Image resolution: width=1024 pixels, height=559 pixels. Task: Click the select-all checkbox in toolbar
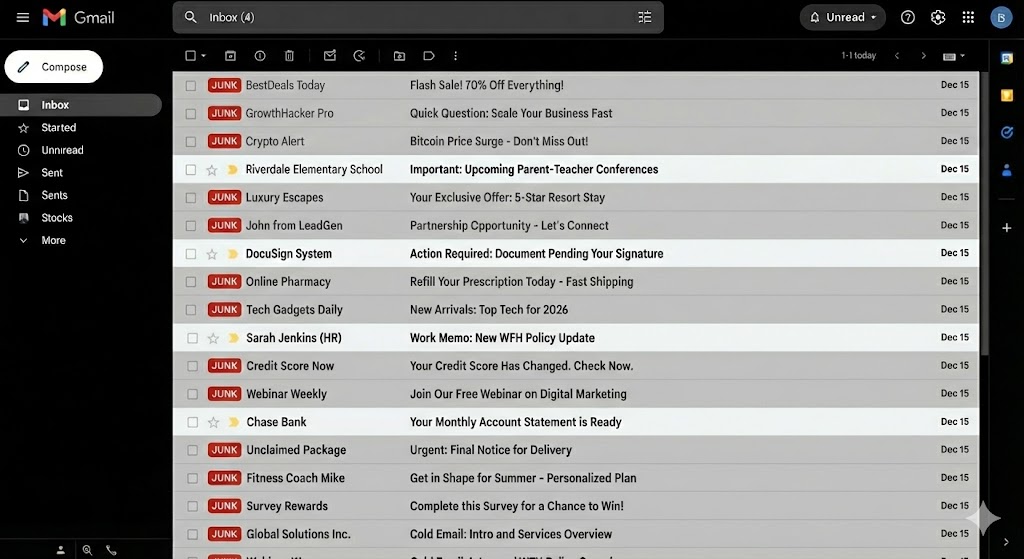pyautogui.click(x=191, y=56)
